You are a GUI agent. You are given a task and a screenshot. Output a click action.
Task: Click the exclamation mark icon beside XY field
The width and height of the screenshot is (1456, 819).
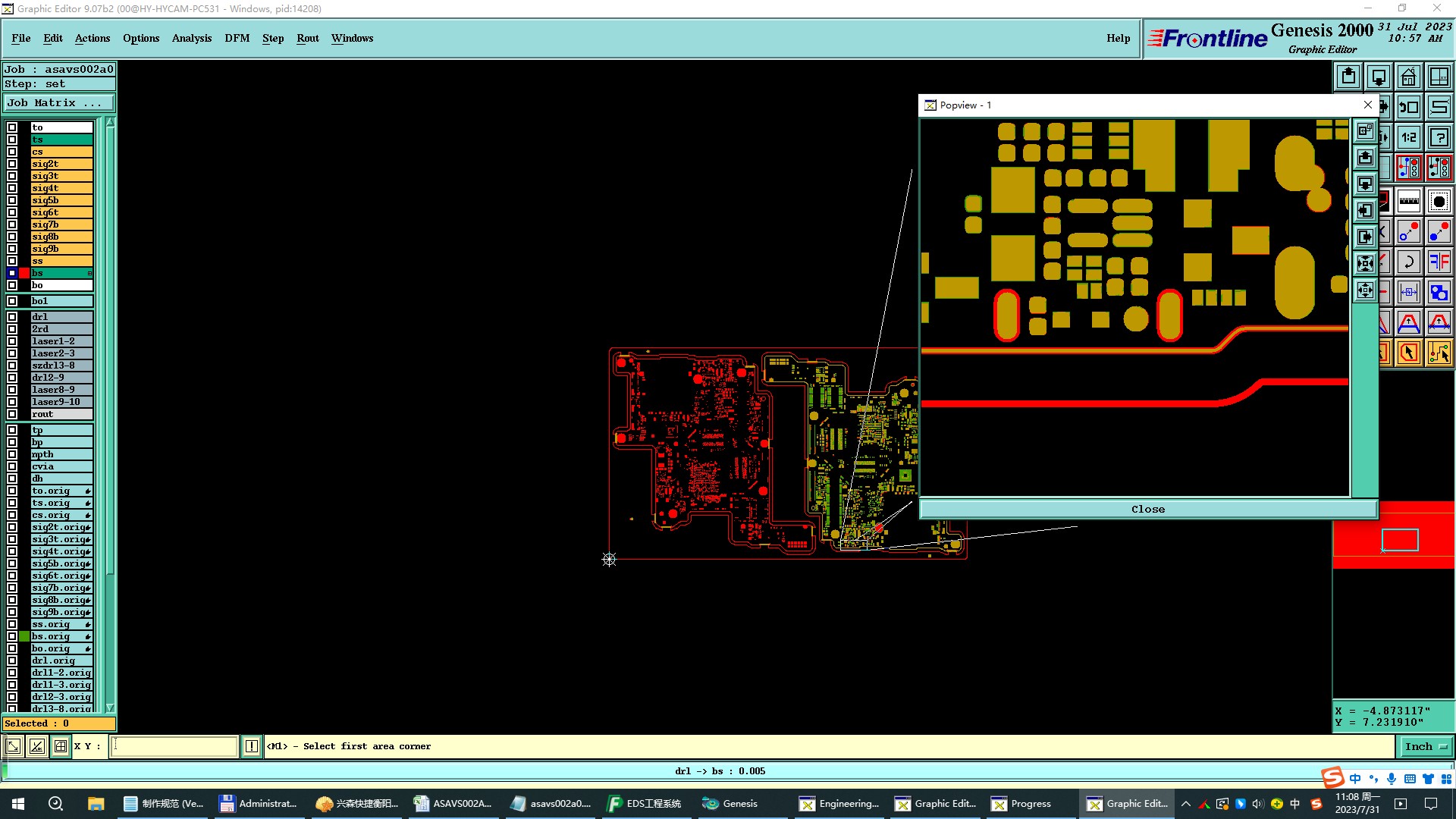pos(252,746)
